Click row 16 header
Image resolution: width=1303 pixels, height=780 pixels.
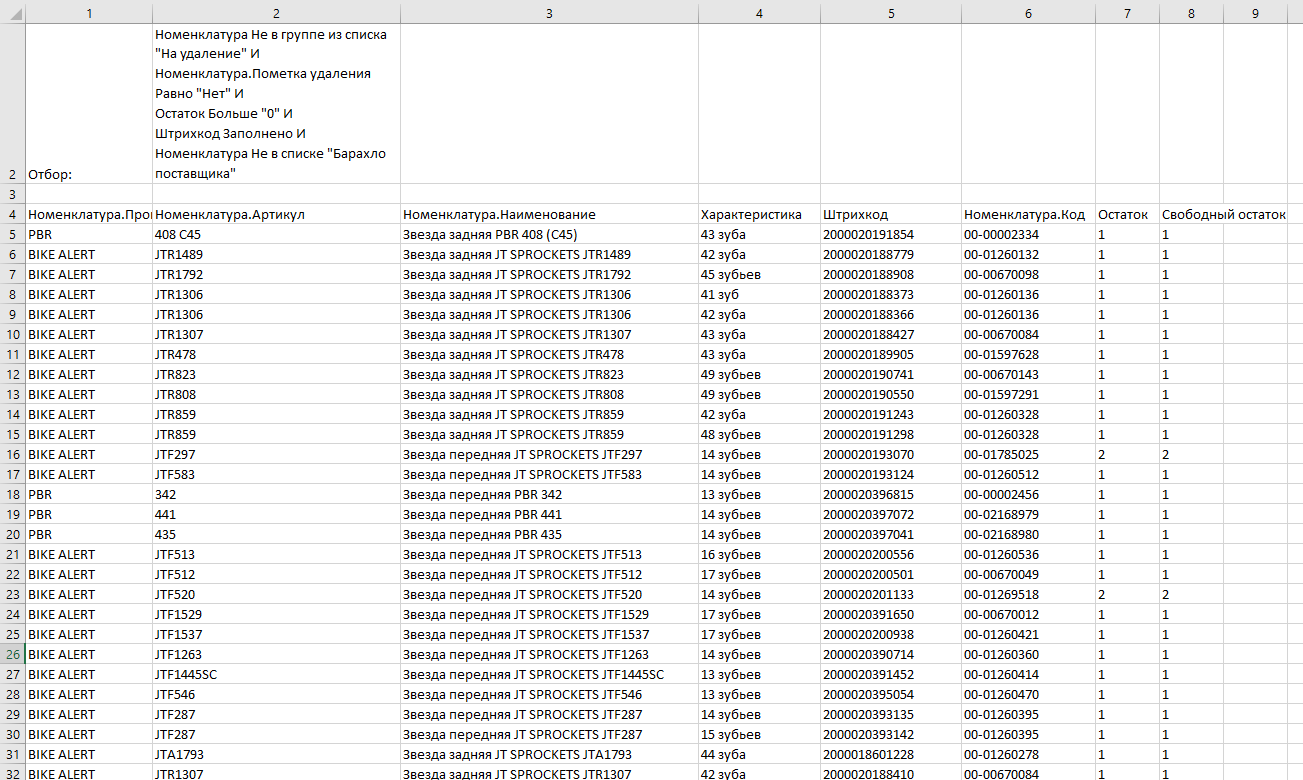pyautogui.click(x=12, y=455)
